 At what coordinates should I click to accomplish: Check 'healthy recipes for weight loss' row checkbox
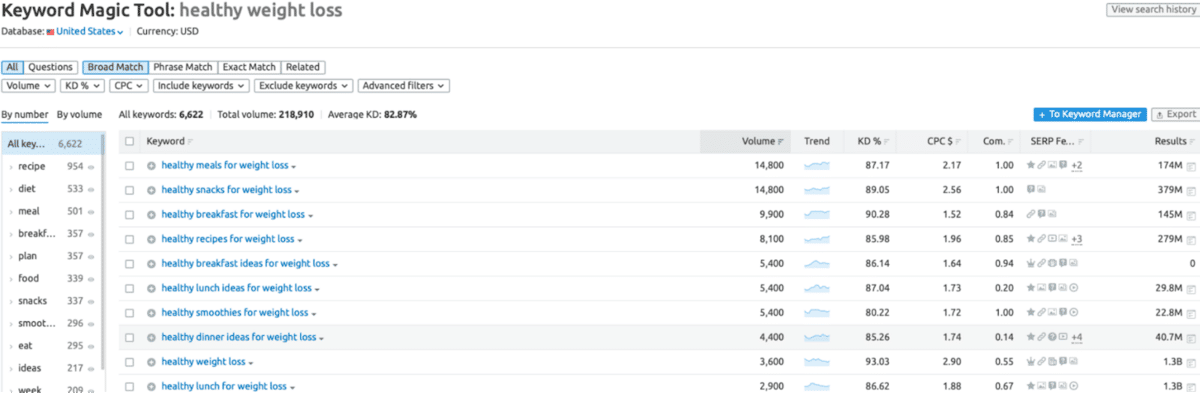[x=129, y=240]
